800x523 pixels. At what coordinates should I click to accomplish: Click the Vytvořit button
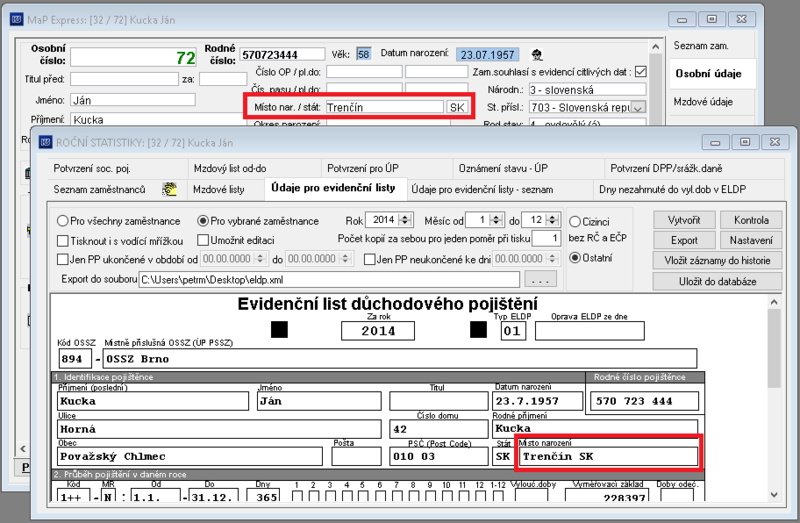tap(684, 220)
